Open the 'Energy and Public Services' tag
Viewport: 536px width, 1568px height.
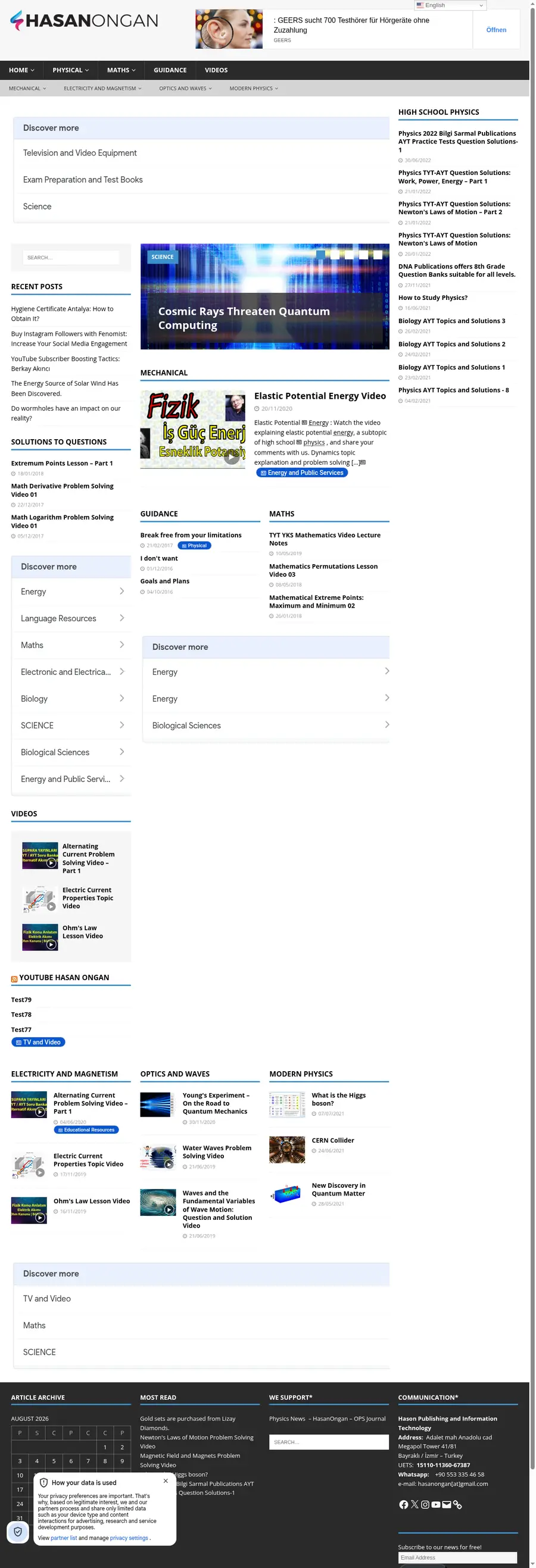tap(302, 473)
